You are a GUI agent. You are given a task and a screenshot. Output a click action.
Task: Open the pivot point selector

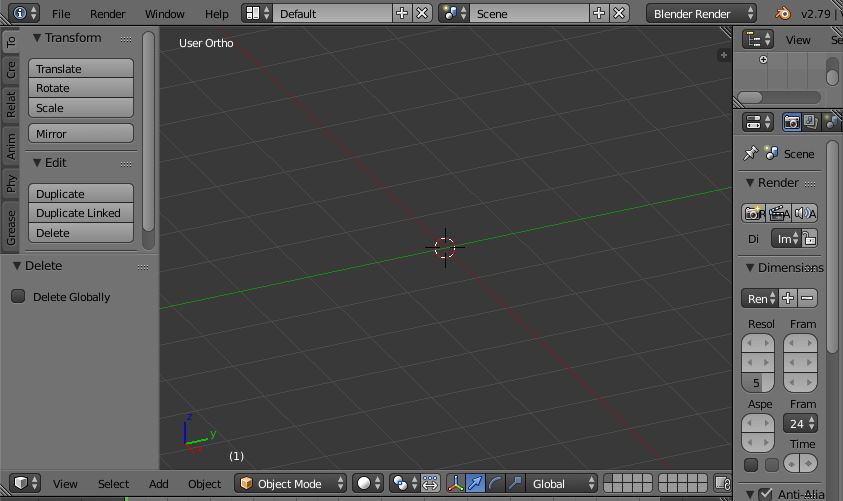coord(404,483)
